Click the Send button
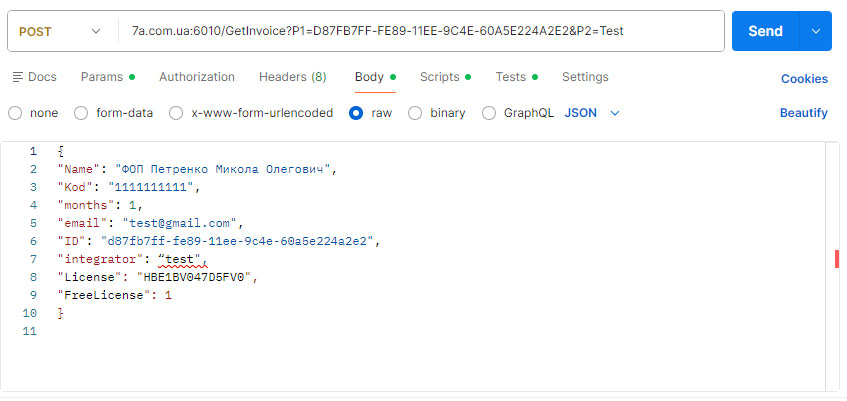The width and height of the screenshot is (847, 401). [765, 31]
